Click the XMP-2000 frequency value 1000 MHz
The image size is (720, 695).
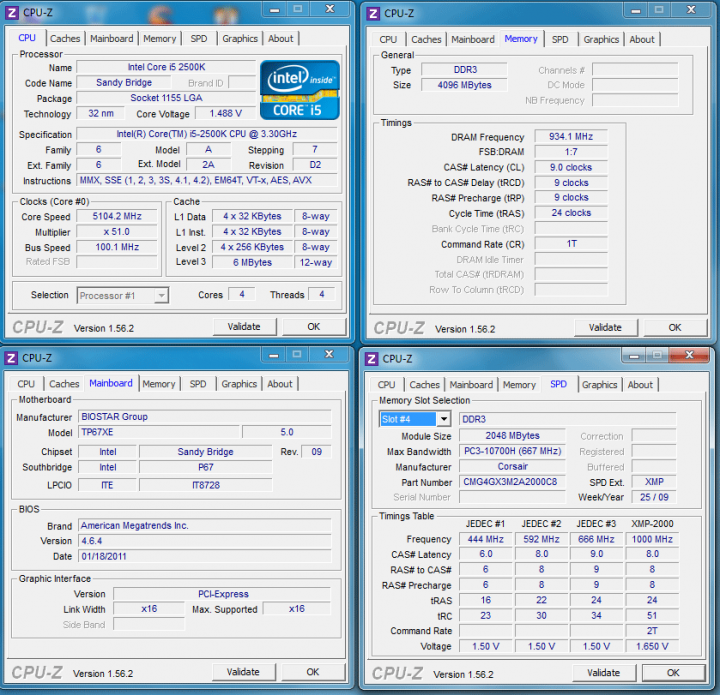(652, 539)
